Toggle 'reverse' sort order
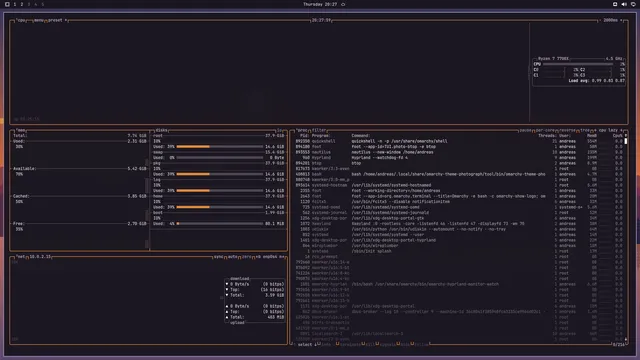Viewport: 640px width, 360px height. [x=567, y=130]
